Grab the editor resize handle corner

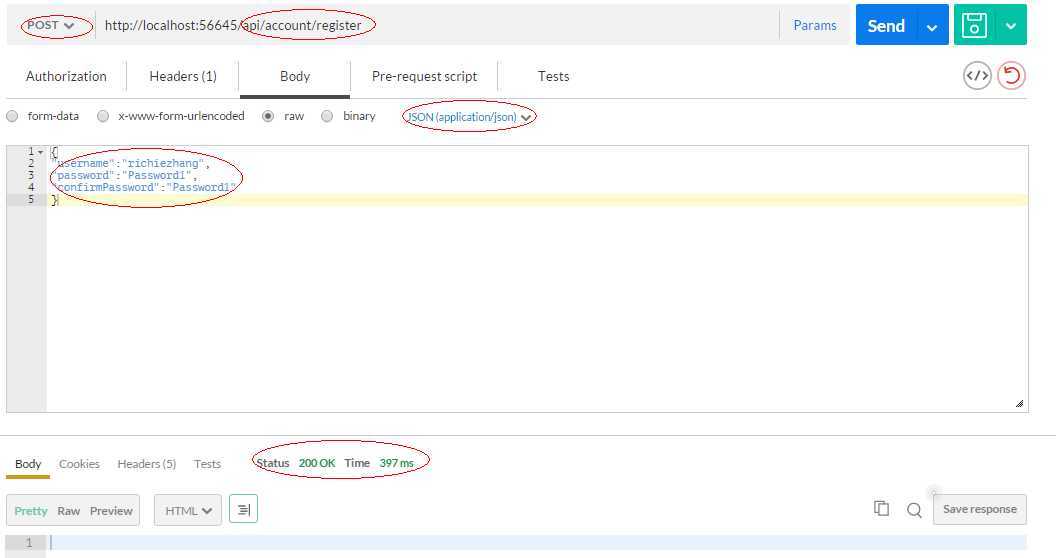click(1019, 404)
